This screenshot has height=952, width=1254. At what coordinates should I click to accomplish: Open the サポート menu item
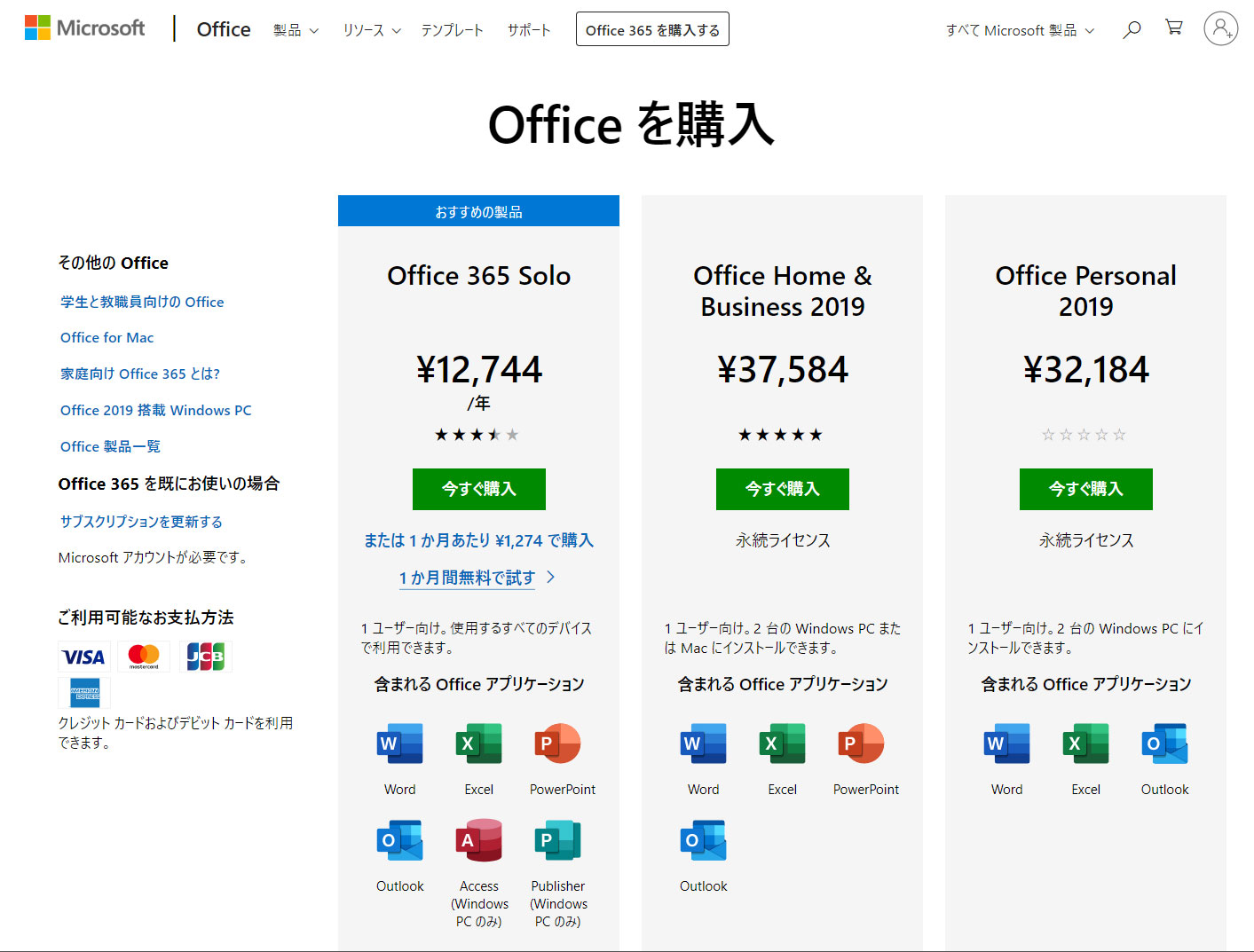point(529,30)
